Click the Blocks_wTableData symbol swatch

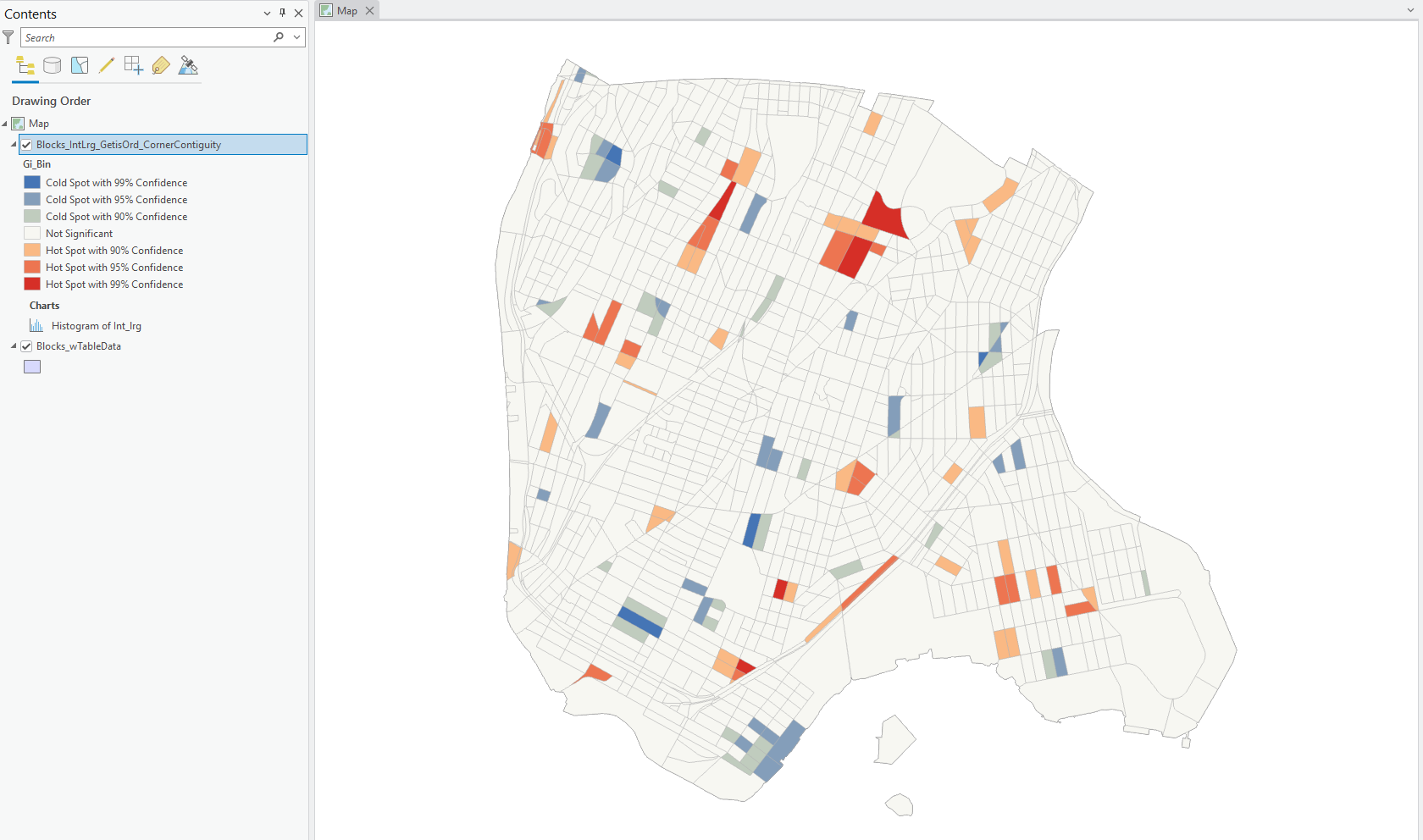coord(31,366)
